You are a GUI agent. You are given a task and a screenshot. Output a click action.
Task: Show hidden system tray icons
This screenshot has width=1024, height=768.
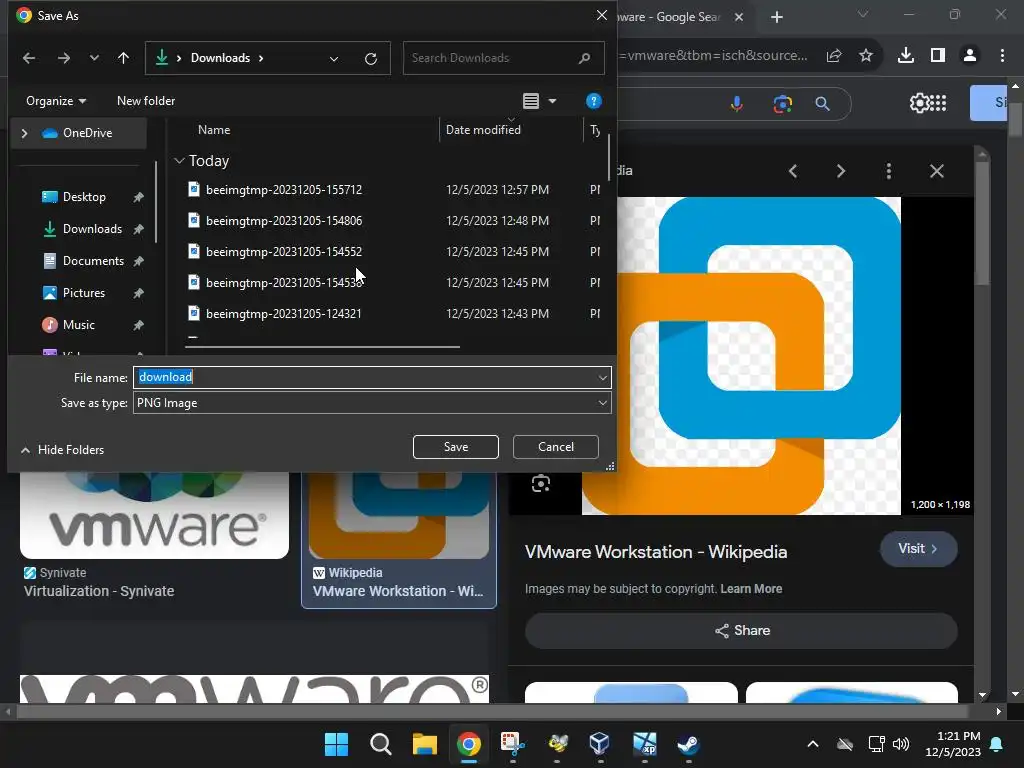pos(813,744)
